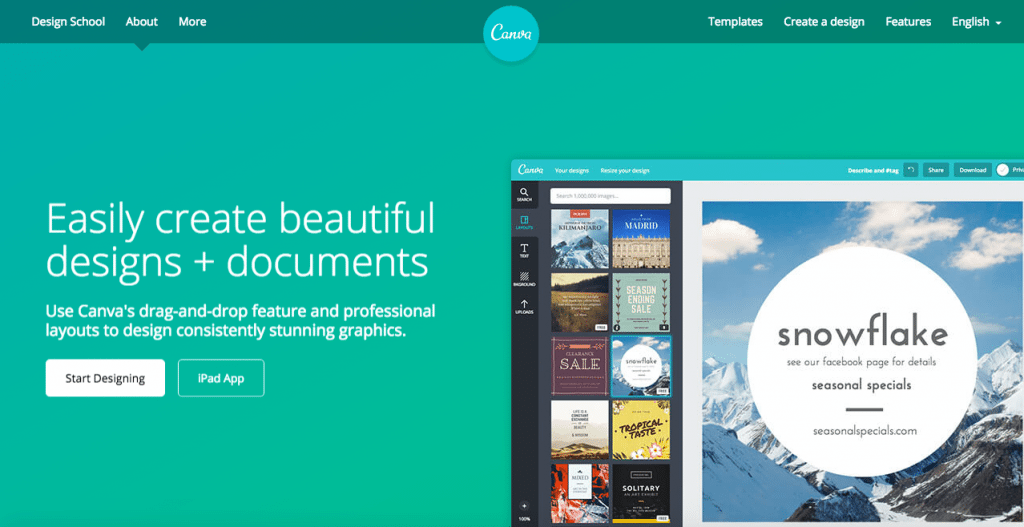Select the golden field landscape layout thumbnail

coord(580,302)
